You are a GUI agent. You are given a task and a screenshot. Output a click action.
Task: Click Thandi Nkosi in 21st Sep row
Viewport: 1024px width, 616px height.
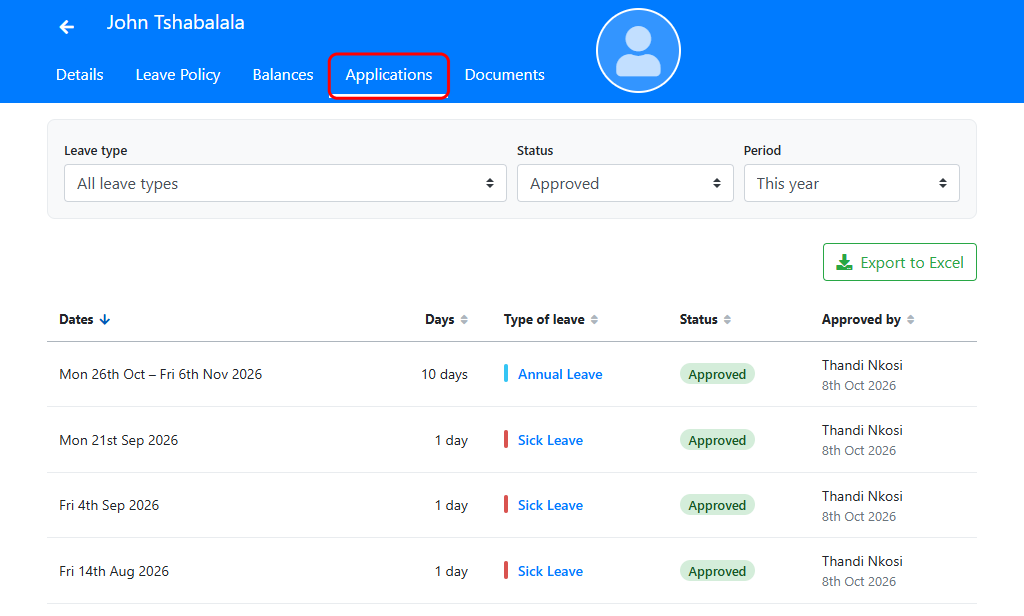coord(862,430)
